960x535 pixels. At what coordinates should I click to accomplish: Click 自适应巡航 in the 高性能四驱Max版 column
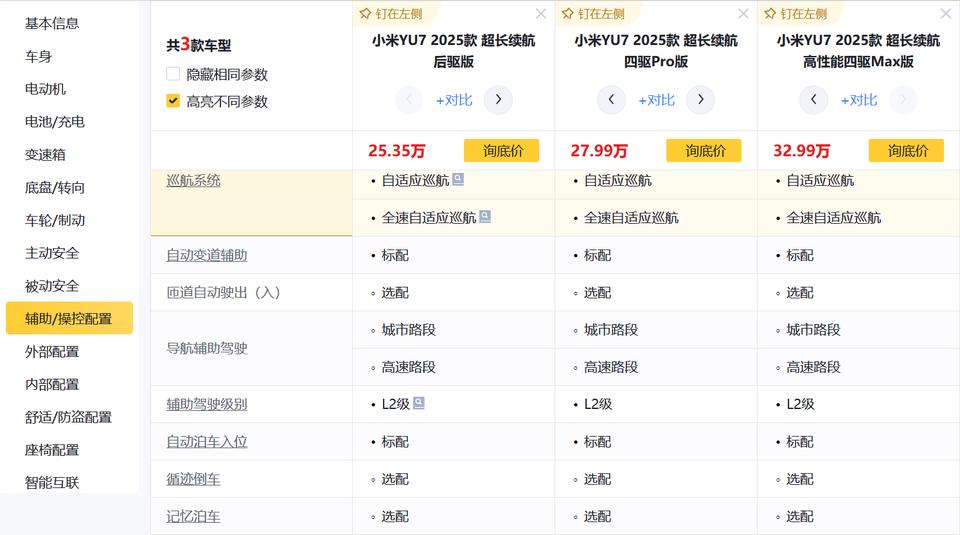[x=820, y=181]
